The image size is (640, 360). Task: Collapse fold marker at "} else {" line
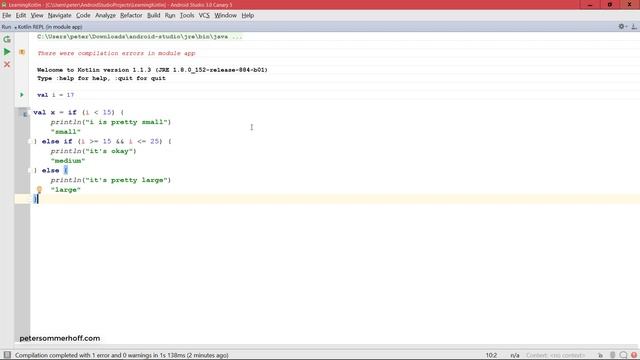(30, 171)
